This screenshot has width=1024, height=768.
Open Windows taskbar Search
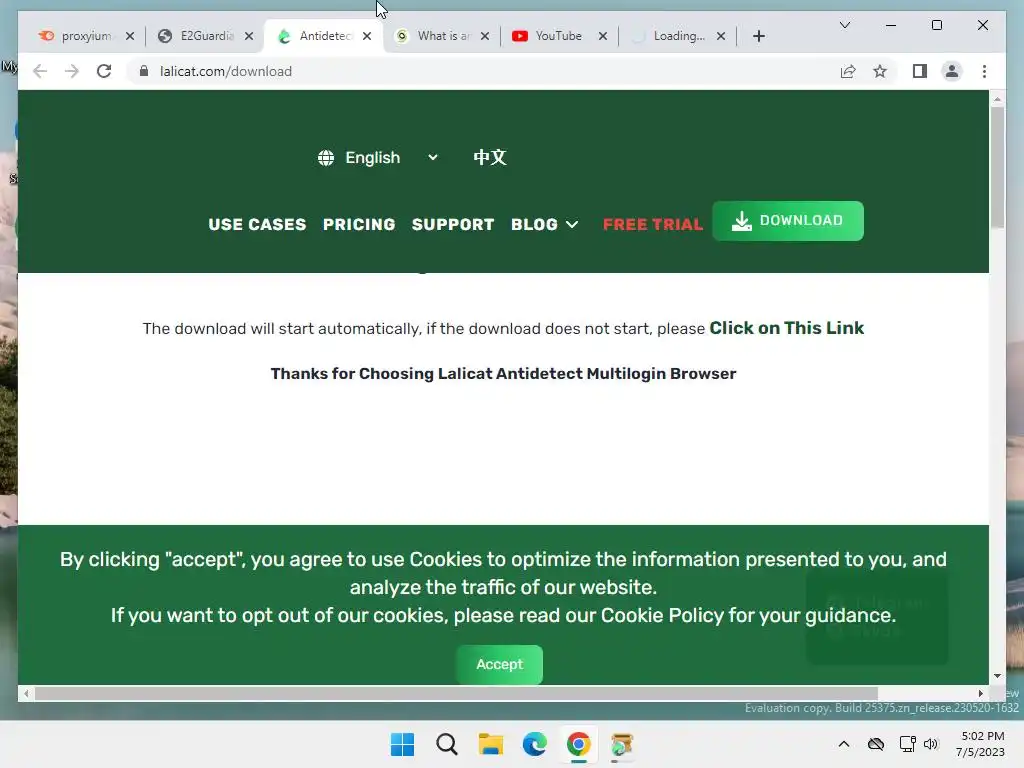(x=447, y=744)
